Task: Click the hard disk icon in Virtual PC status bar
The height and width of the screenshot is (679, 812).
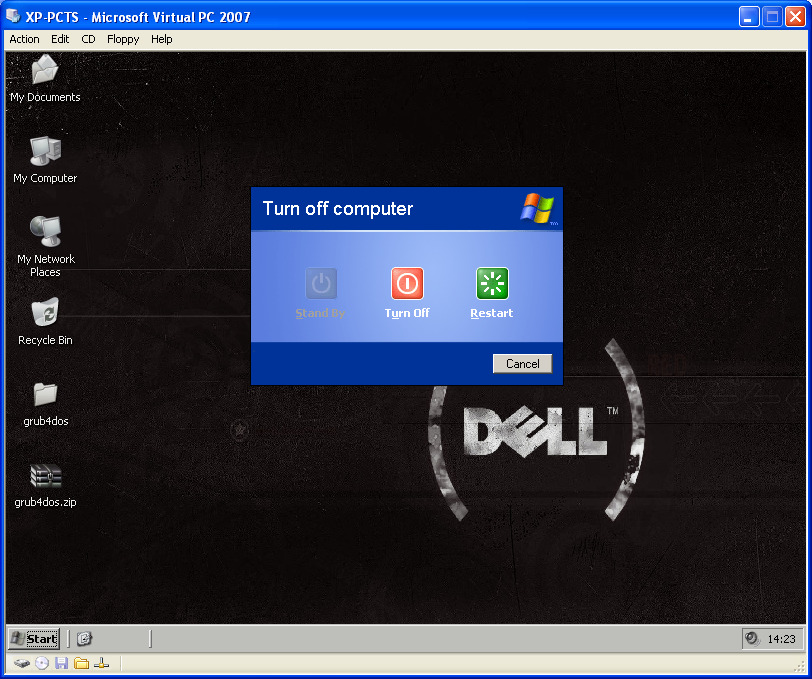Action: tap(21, 663)
